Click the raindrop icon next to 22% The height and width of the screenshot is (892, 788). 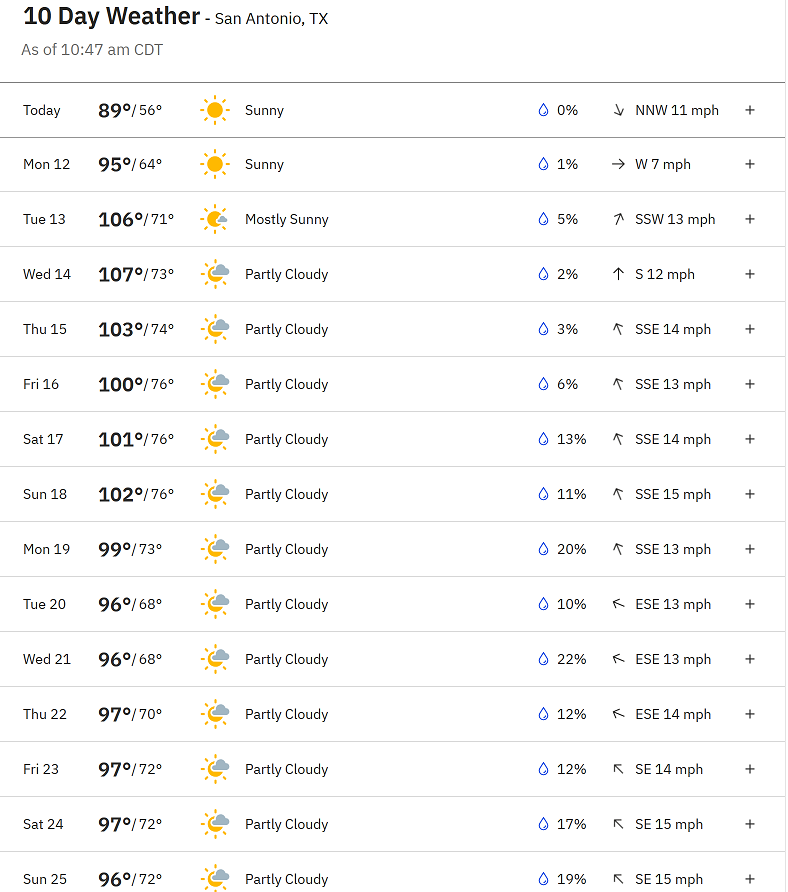point(543,659)
